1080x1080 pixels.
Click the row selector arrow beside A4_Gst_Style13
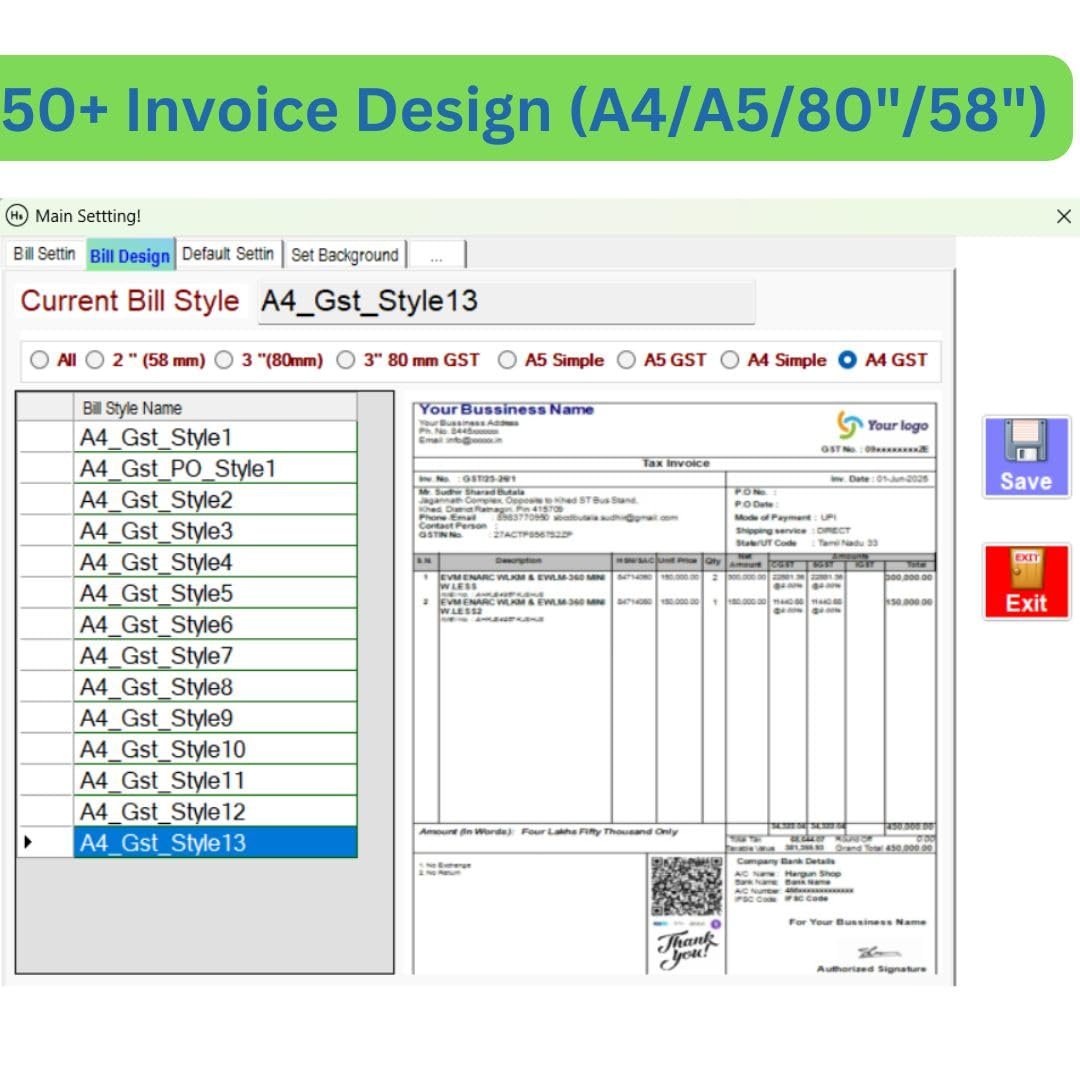click(x=27, y=843)
